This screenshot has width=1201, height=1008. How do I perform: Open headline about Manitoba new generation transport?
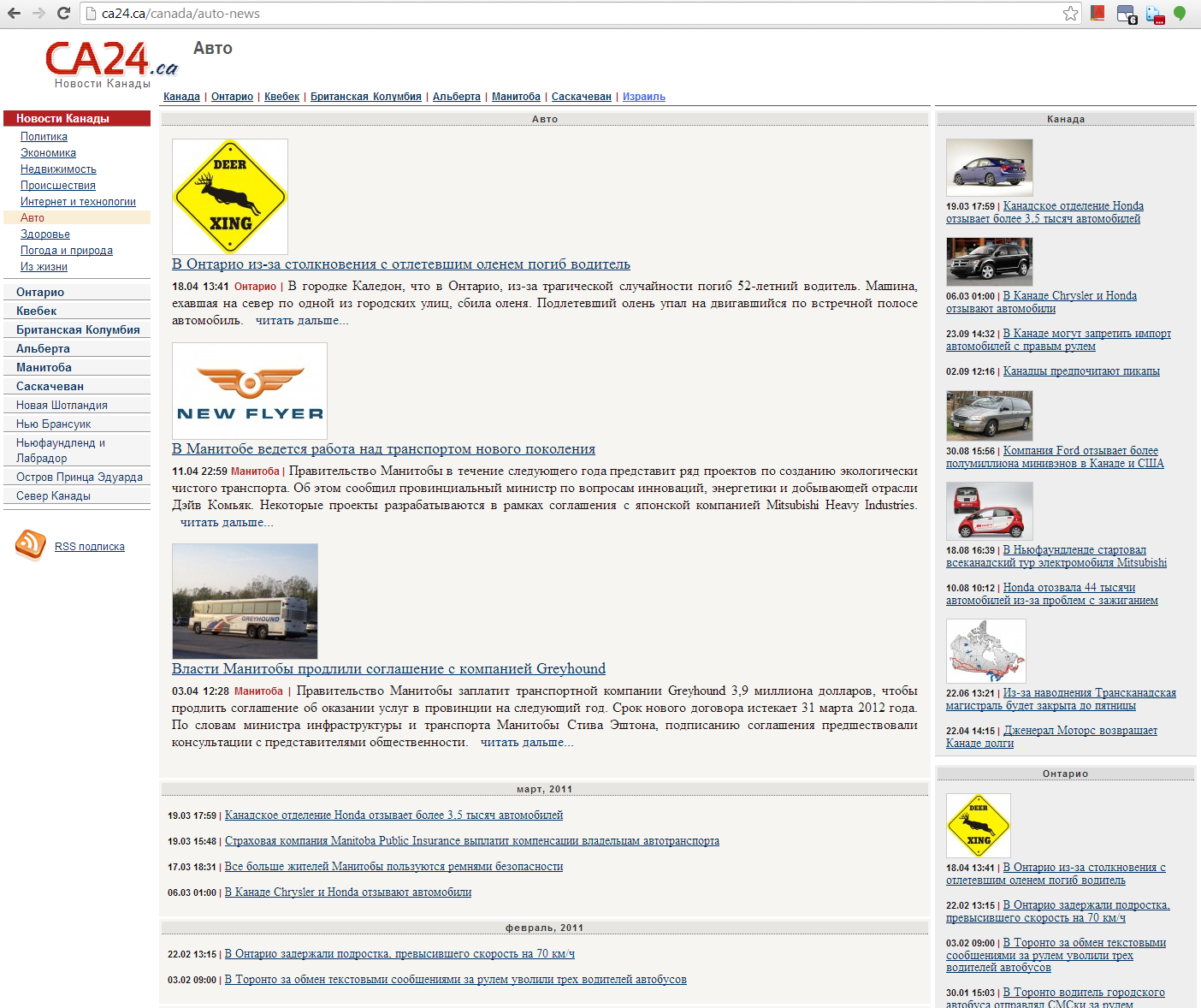tap(383, 449)
